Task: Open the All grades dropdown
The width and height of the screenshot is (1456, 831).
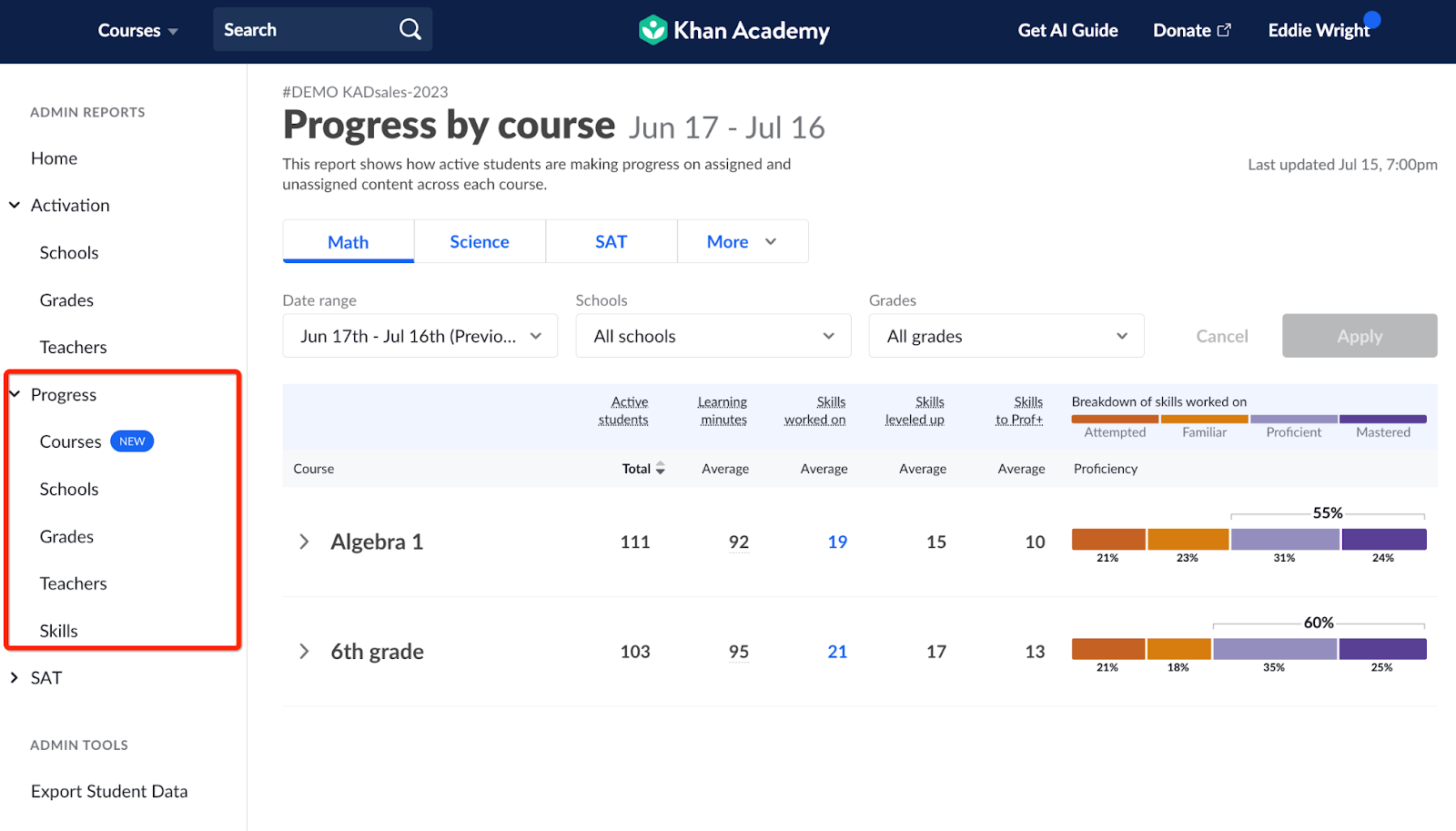Action: [x=1006, y=336]
